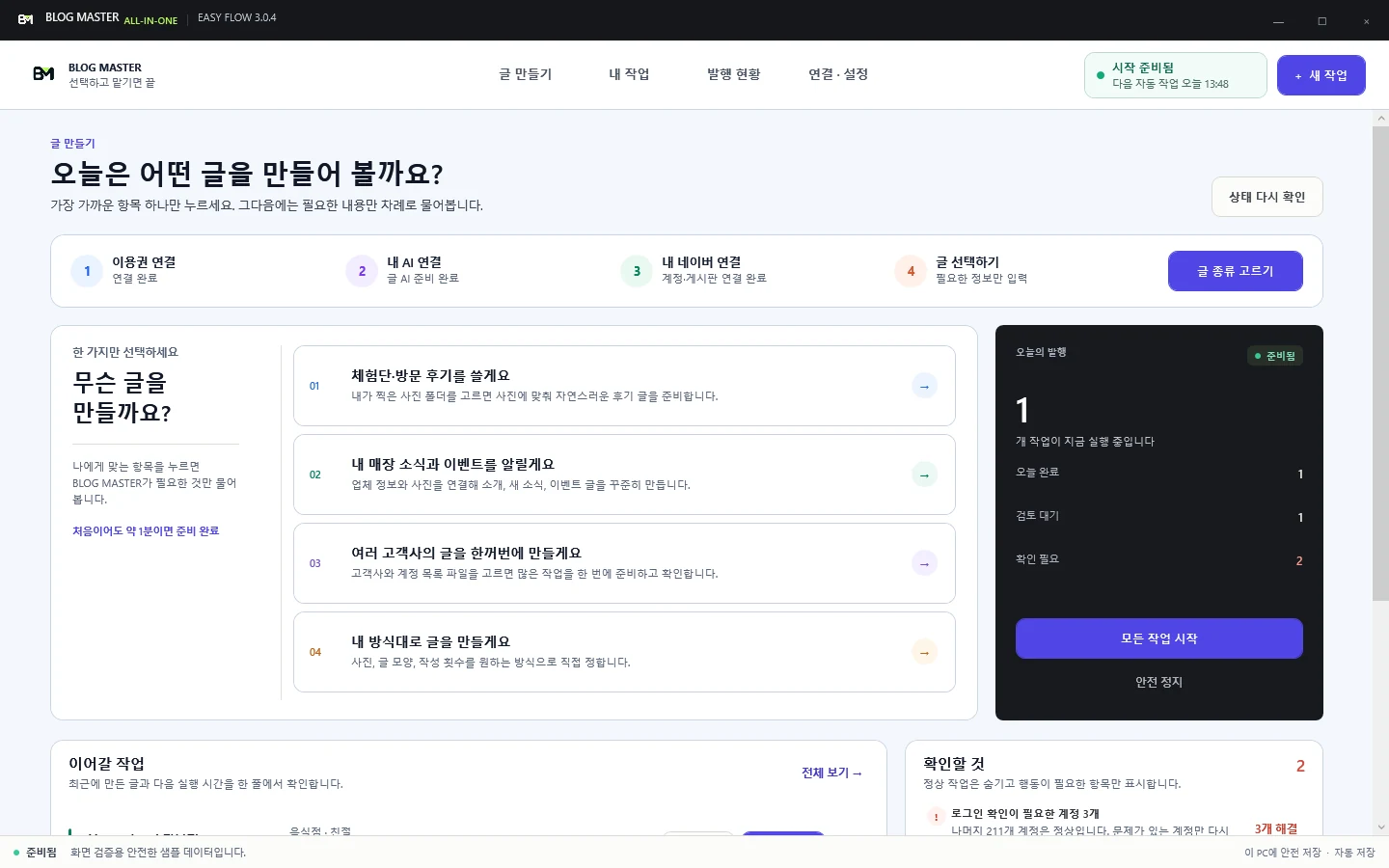Click the step 4 circle for 글 선택하기
Viewport: 1389px width, 868px height.
pos(911,271)
